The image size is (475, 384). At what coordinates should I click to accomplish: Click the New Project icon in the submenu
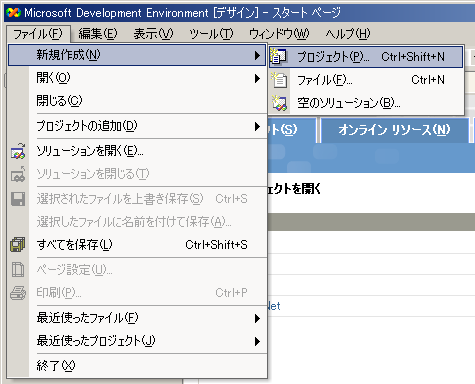(x=278, y=56)
